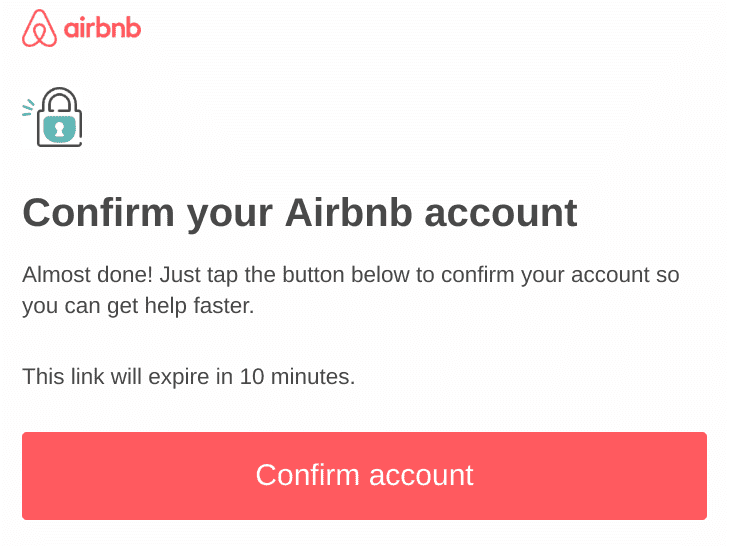The height and width of the screenshot is (546, 734).
Task: Select the word "Airbnb" in the heading
Action: tap(349, 212)
